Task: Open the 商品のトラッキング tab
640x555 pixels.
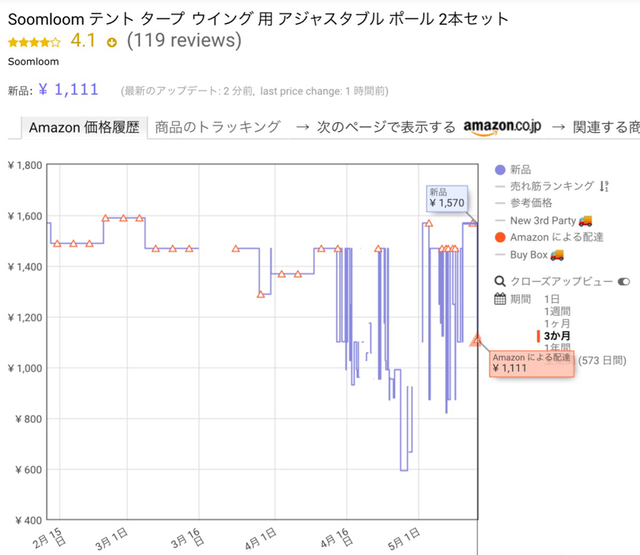Action: 218,127
